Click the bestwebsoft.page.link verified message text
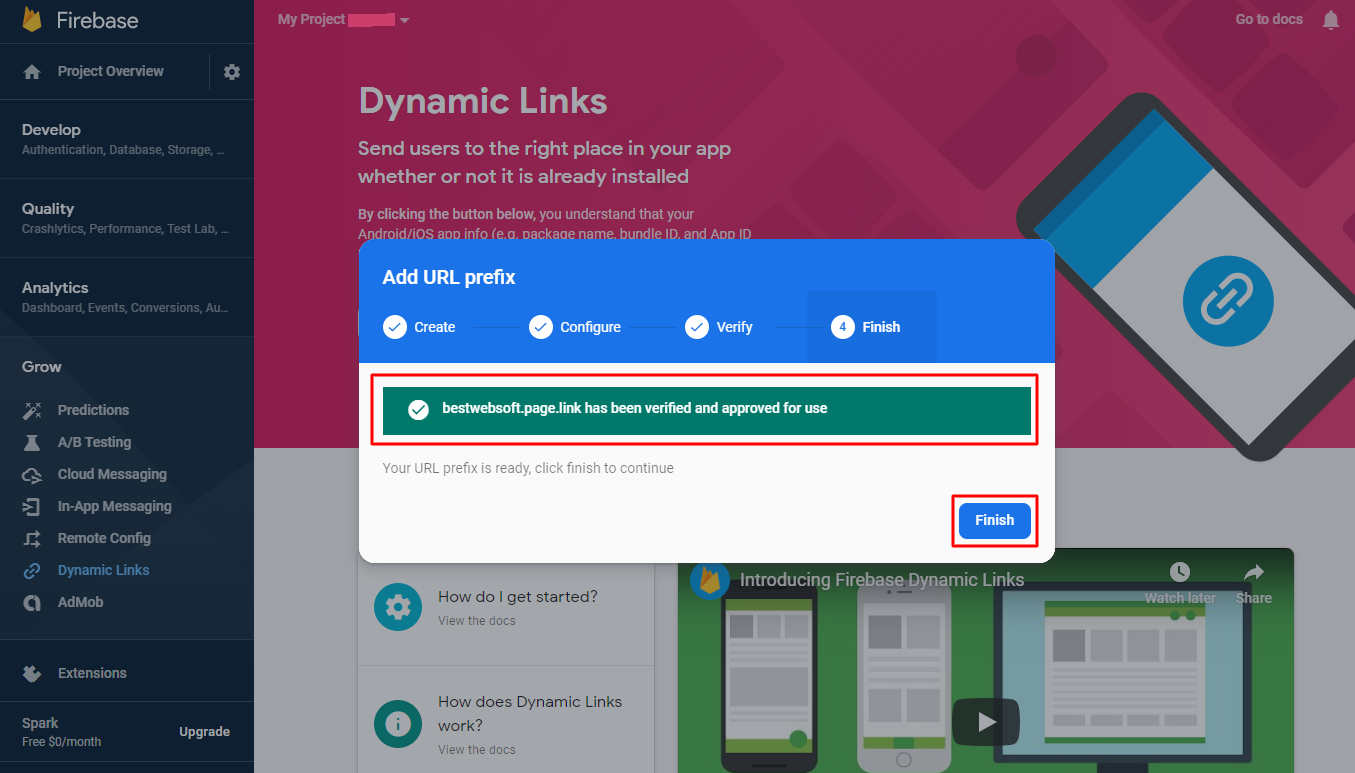Image resolution: width=1355 pixels, height=773 pixels. pyautogui.click(x=634, y=408)
